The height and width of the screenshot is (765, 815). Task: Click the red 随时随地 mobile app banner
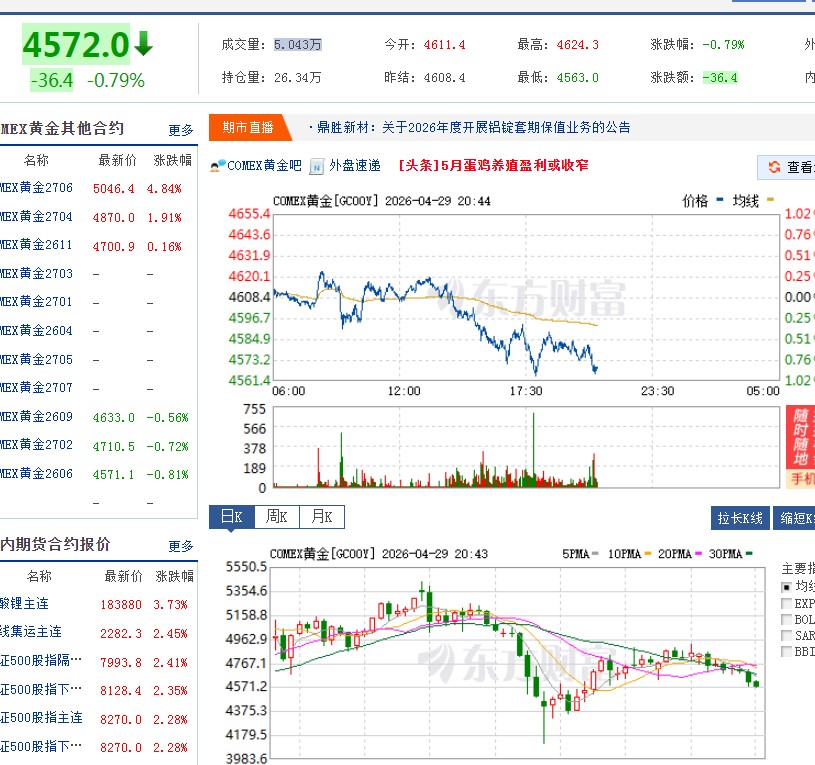(x=800, y=435)
